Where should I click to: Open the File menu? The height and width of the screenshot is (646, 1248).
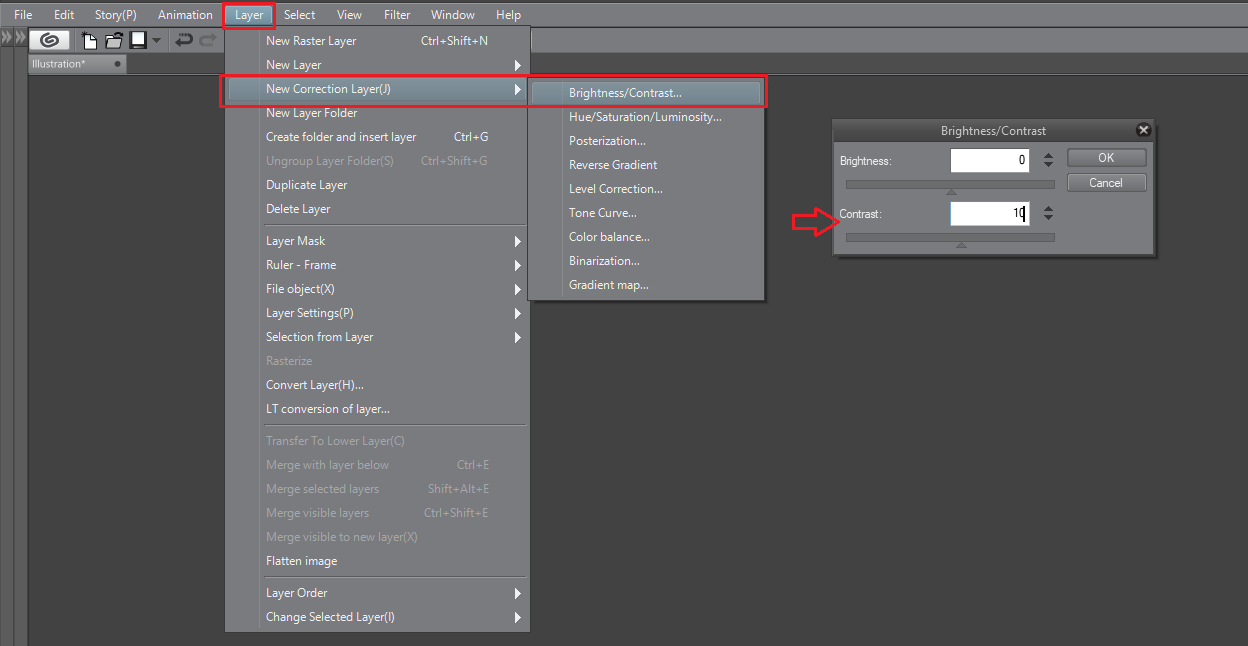(x=23, y=15)
